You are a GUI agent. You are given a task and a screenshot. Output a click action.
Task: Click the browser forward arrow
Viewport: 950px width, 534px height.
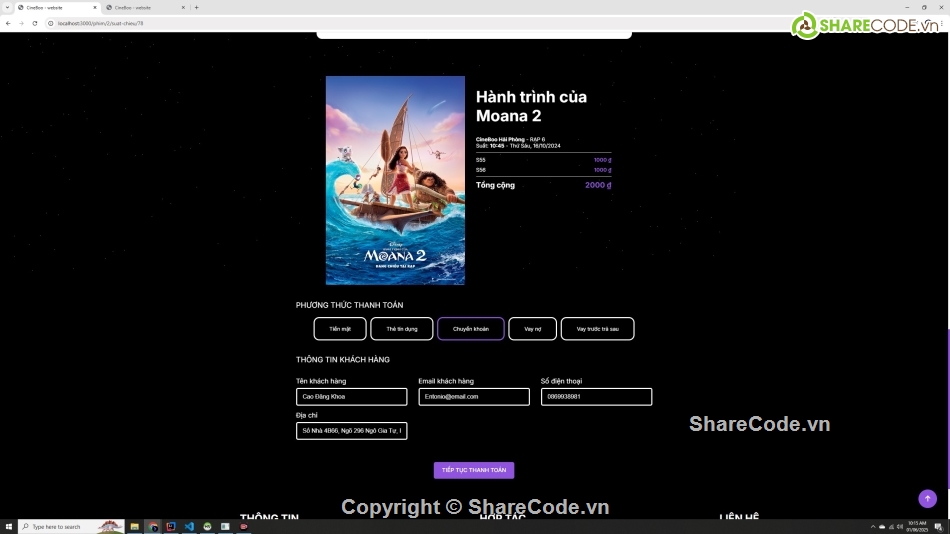coord(21,23)
